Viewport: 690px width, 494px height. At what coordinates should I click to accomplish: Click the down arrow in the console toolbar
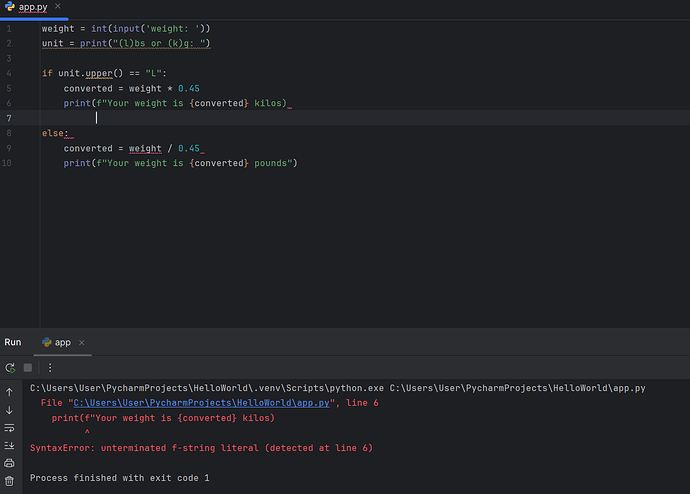(x=9, y=410)
